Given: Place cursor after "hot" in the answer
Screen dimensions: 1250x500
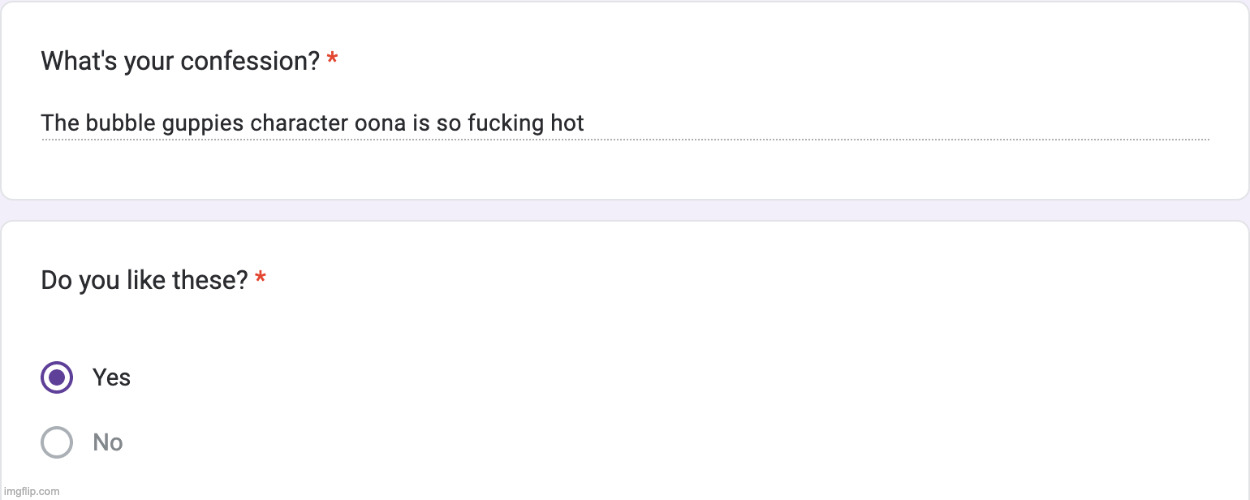Looking at the screenshot, I should [x=586, y=124].
